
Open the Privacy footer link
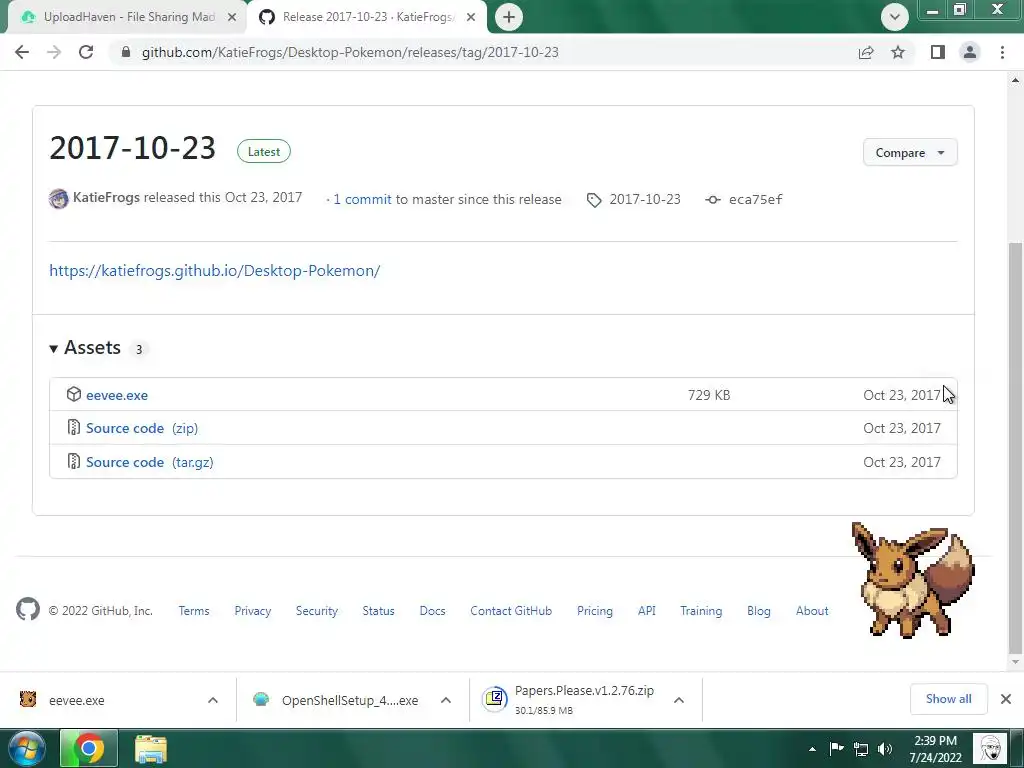(253, 611)
